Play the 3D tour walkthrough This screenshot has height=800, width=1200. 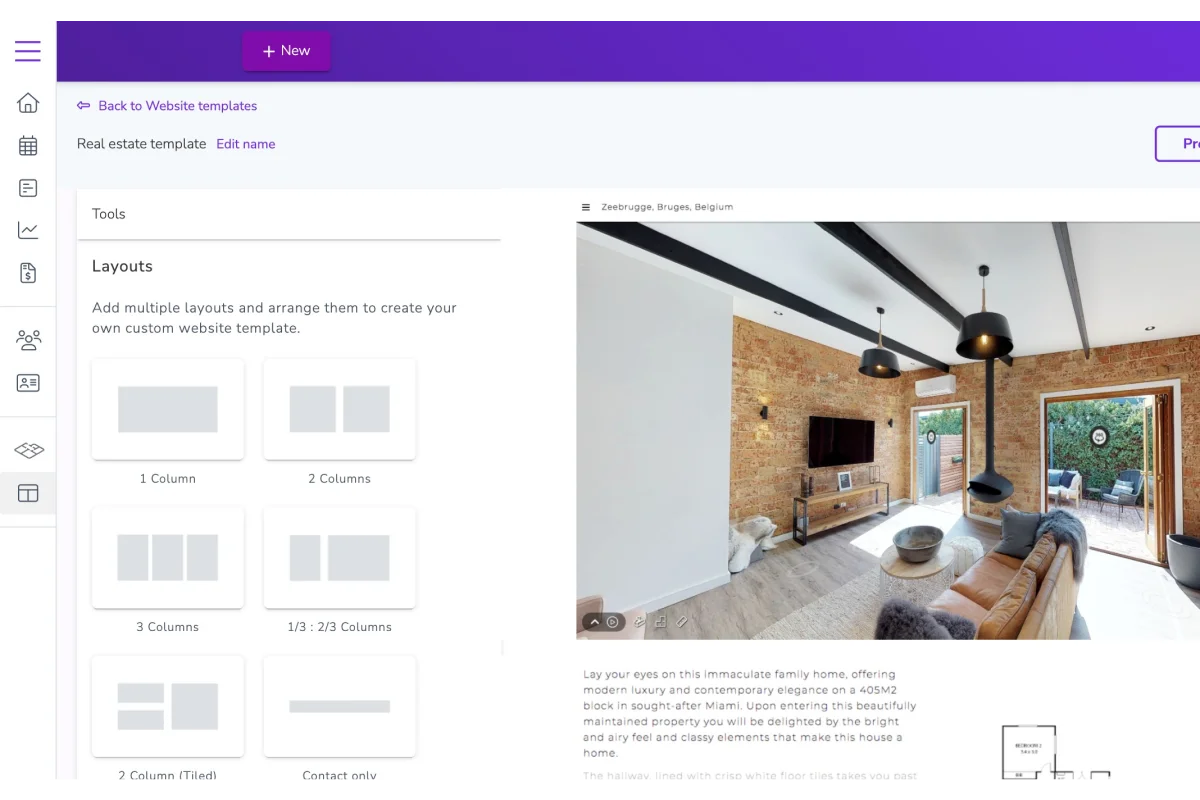[x=613, y=622]
